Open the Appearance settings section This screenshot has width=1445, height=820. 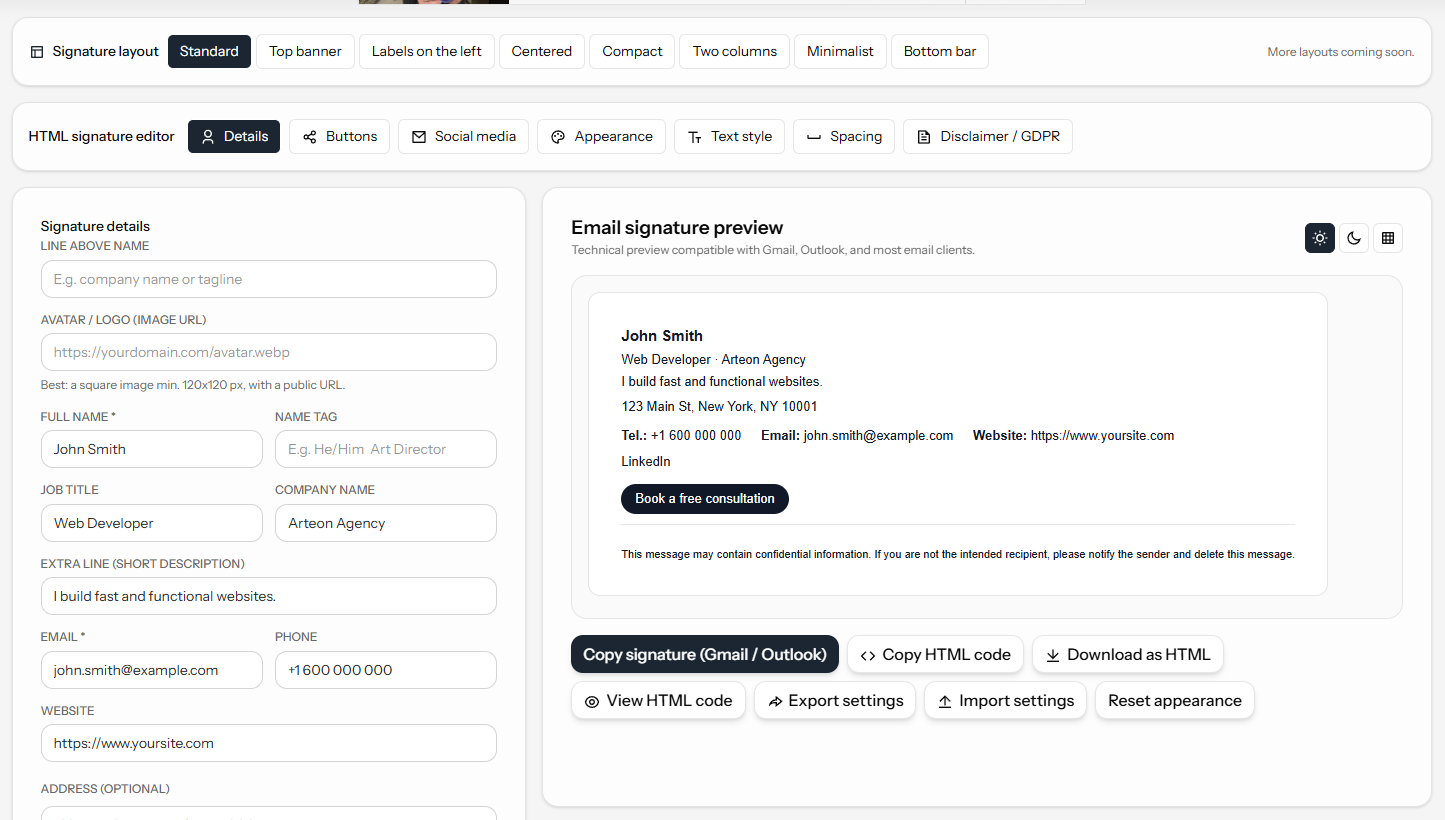[x=601, y=136]
